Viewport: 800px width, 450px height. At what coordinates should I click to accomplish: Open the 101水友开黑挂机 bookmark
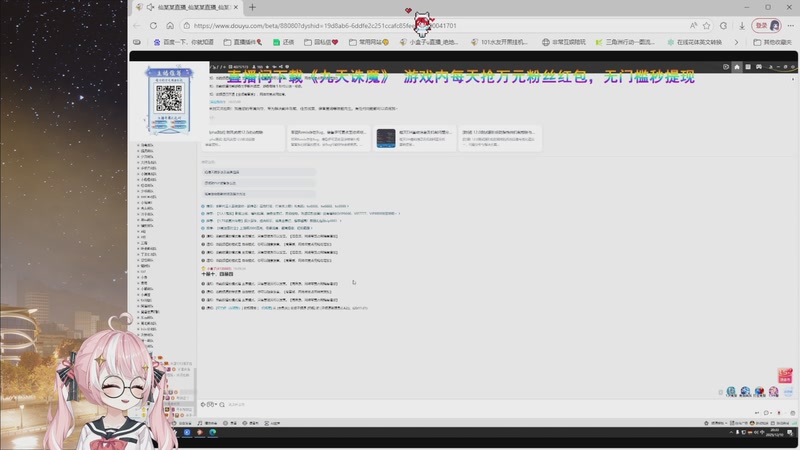pyautogui.click(x=499, y=42)
